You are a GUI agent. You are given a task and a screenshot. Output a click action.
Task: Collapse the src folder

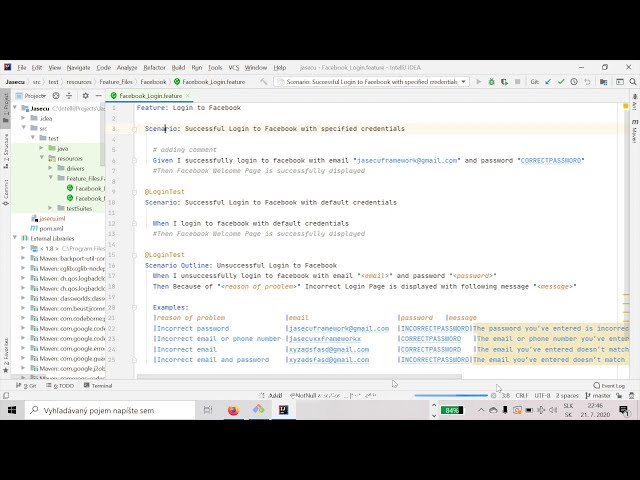24,128
